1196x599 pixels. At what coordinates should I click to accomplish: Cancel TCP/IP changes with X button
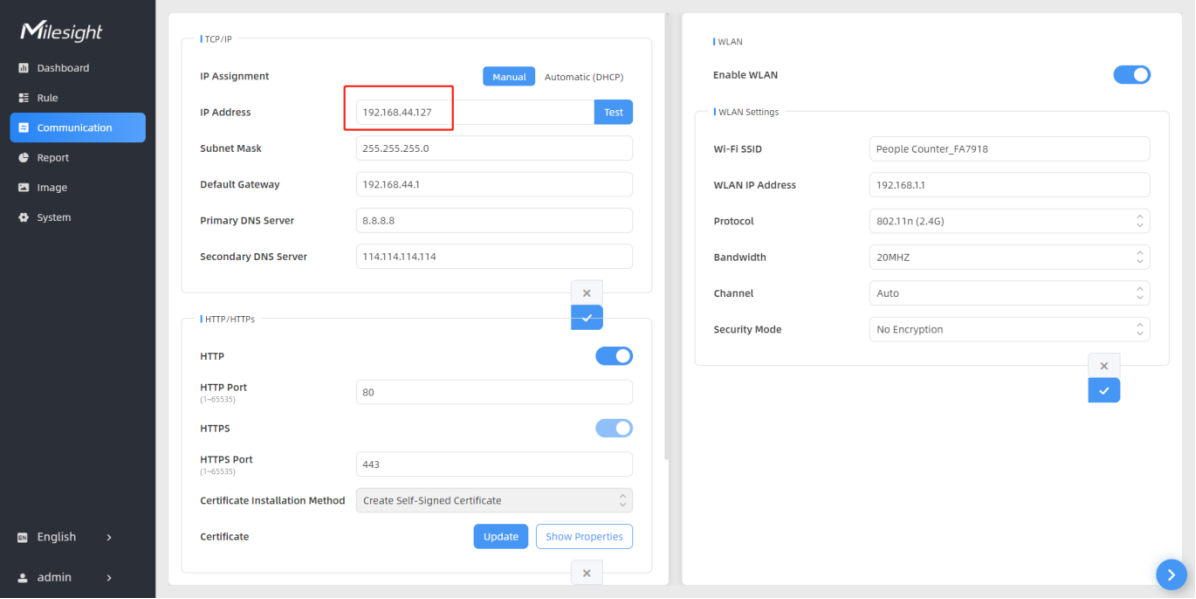(587, 293)
